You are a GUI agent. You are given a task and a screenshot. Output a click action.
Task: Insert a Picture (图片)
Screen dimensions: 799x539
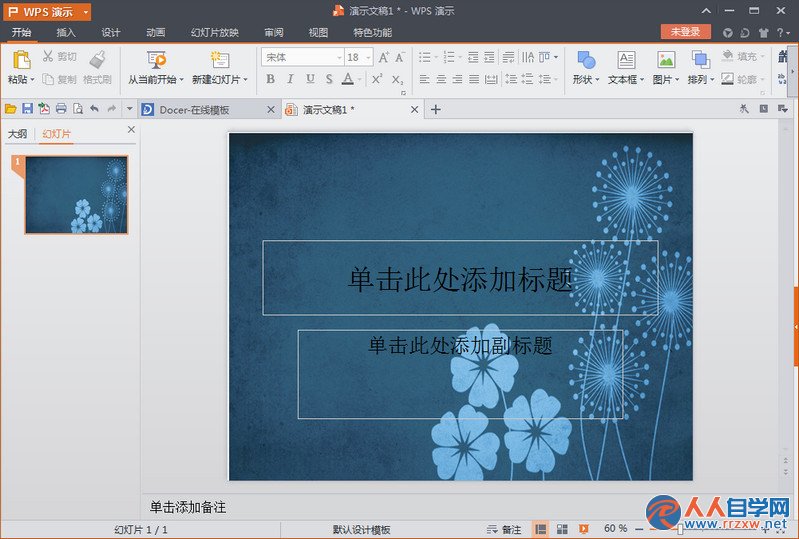665,67
